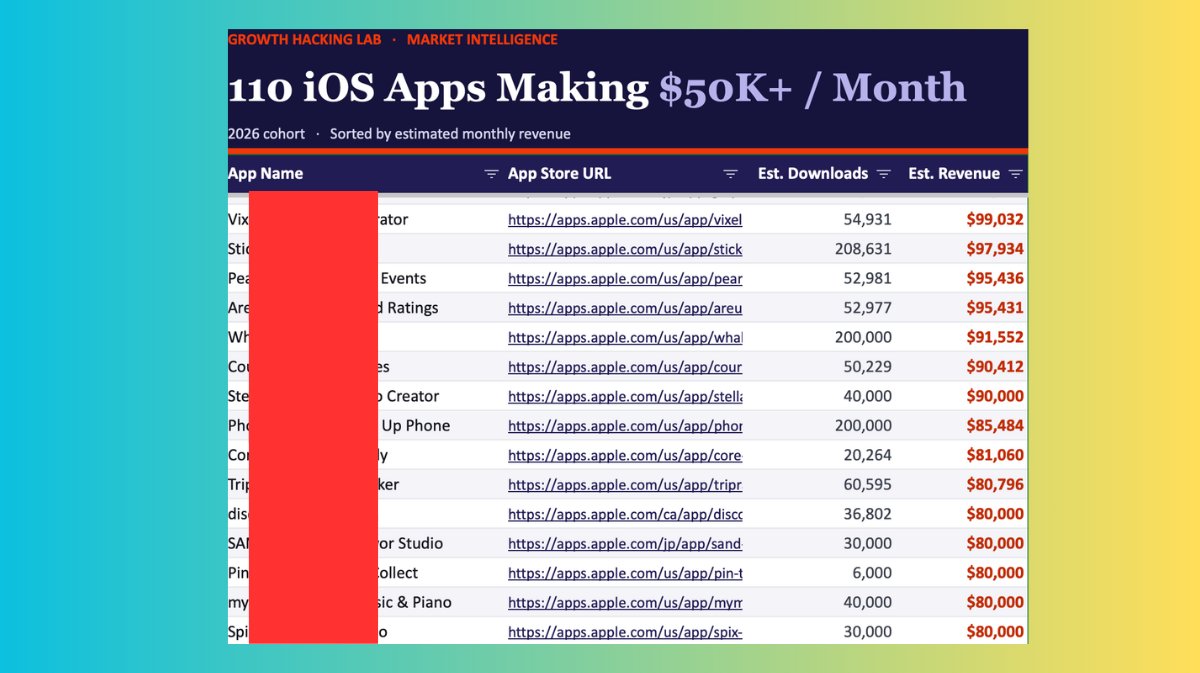Select the $99,032 revenue cell

pos(995,220)
